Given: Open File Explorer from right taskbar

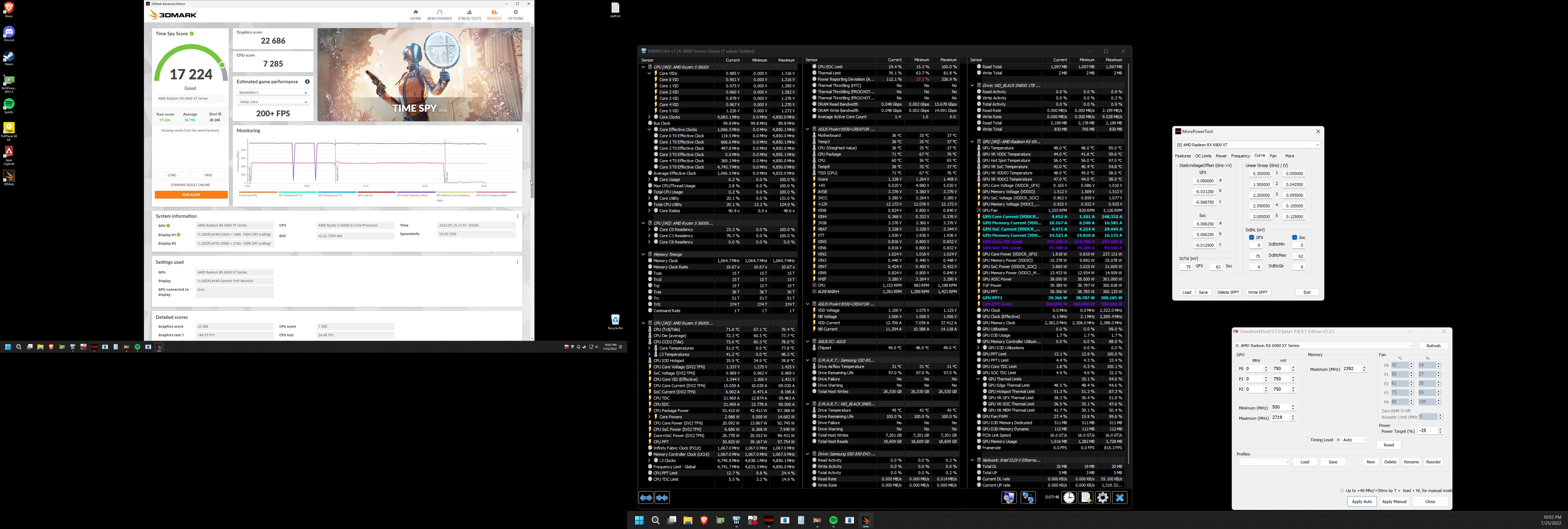Looking at the screenshot, I should point(688,520).
